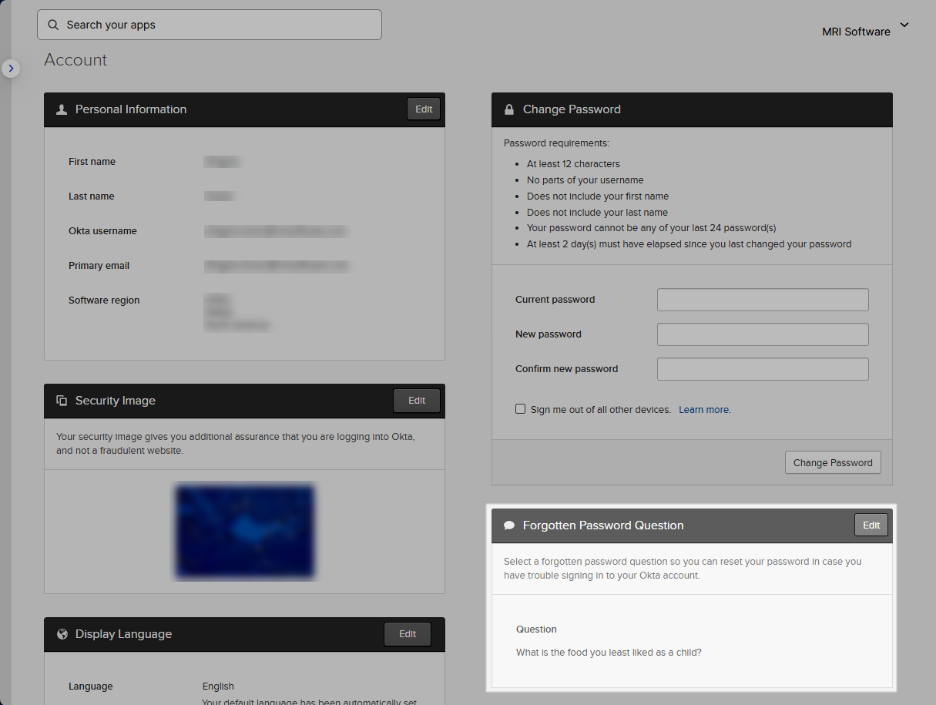This screenshot has width=936, height=705.
Task: Click 'Does not include your last name'
Action: click(597, 212)
